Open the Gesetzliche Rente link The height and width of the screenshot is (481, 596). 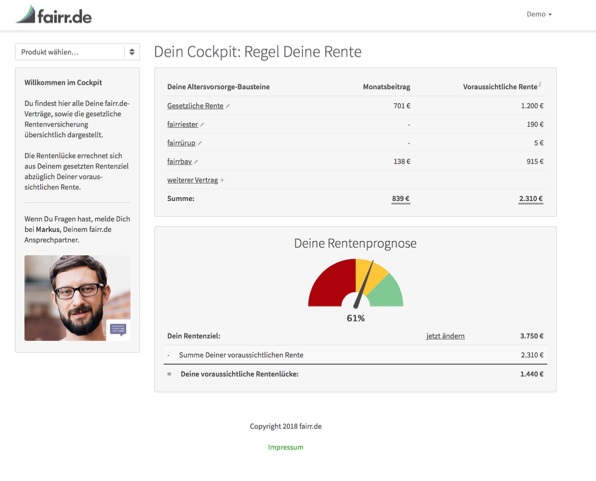(x=195, y=106)
